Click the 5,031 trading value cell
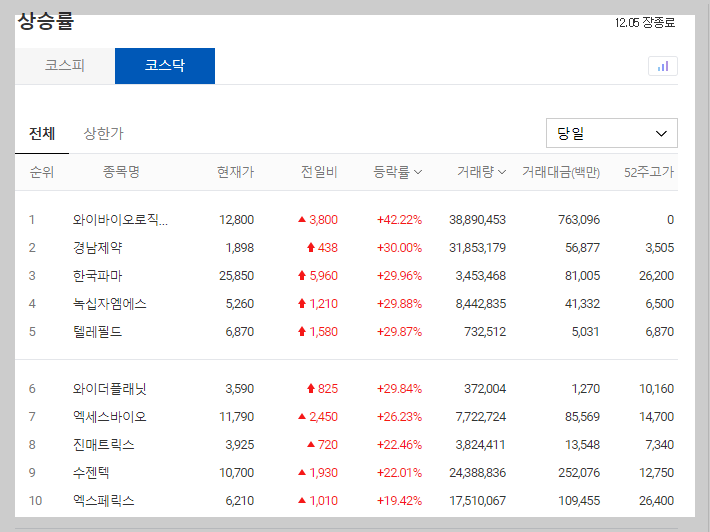The height and width of the screenshot is (532, 710). point(585,332)
